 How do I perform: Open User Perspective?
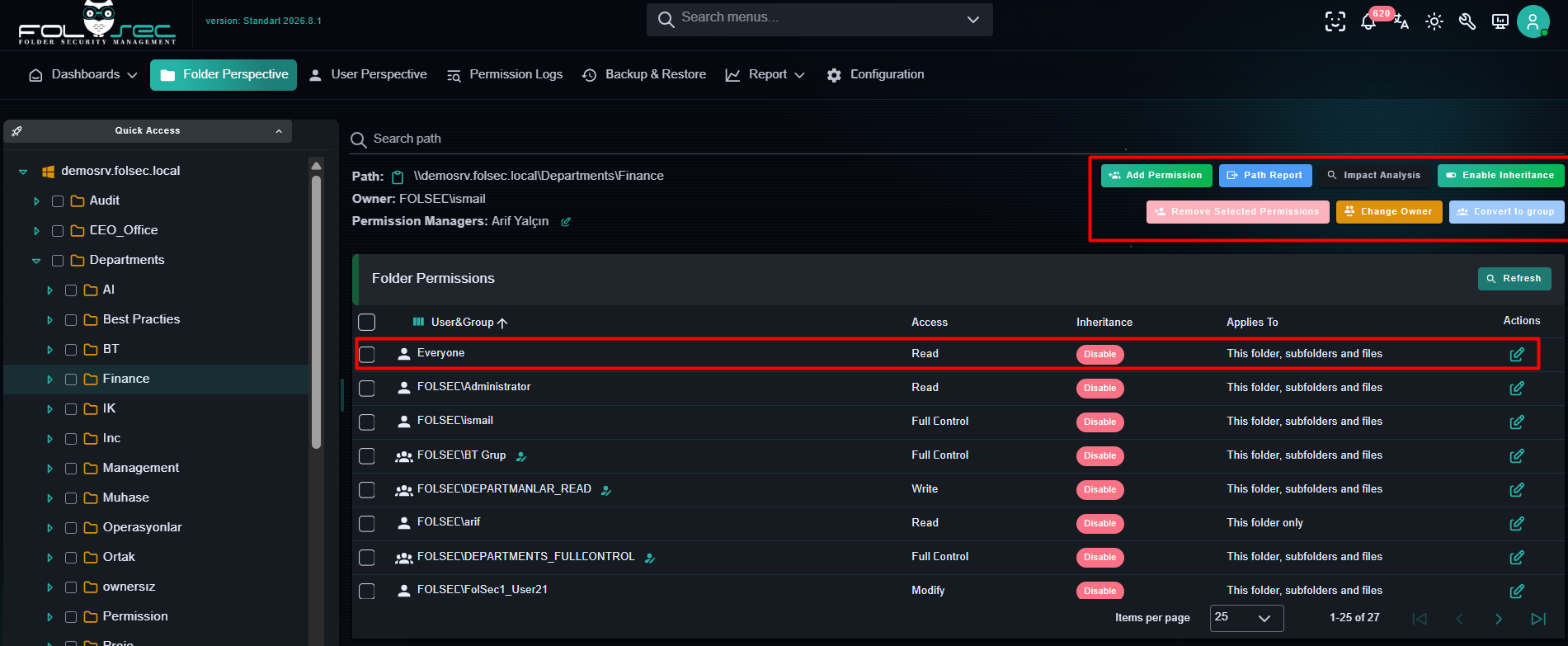click(368, 74)
